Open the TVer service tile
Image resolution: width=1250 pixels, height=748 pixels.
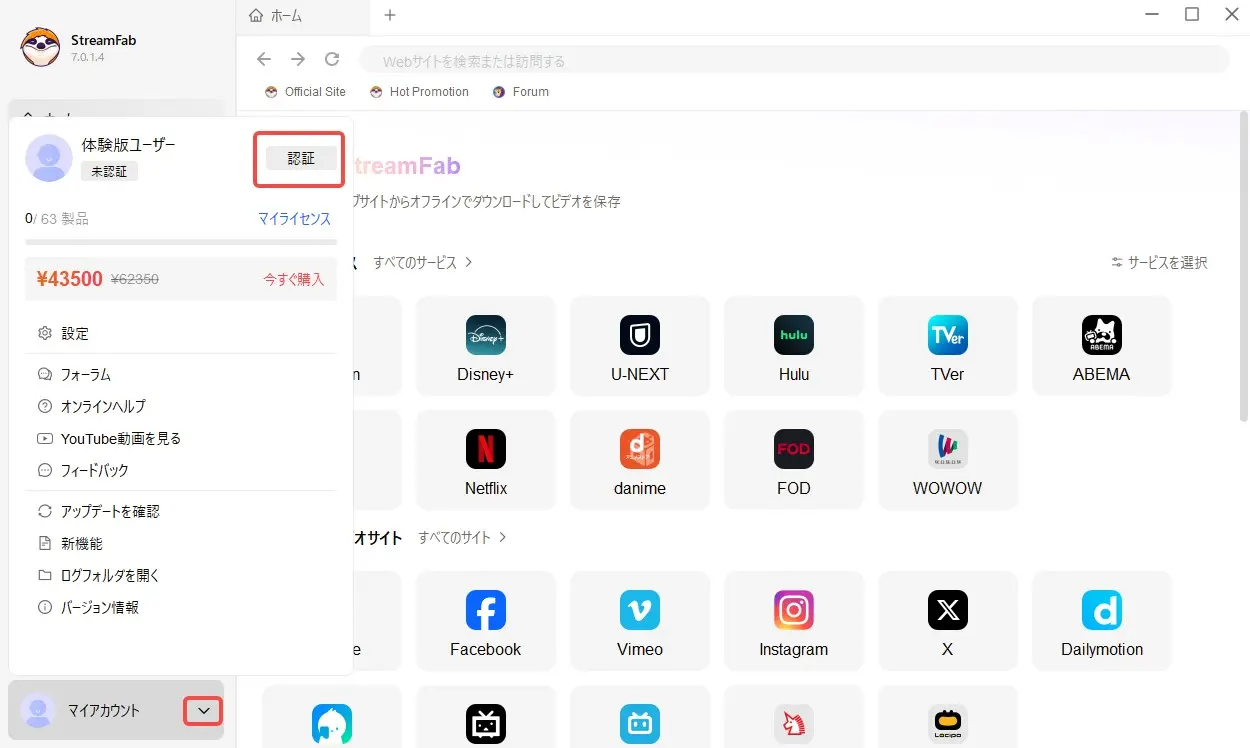tap(947, 346)
